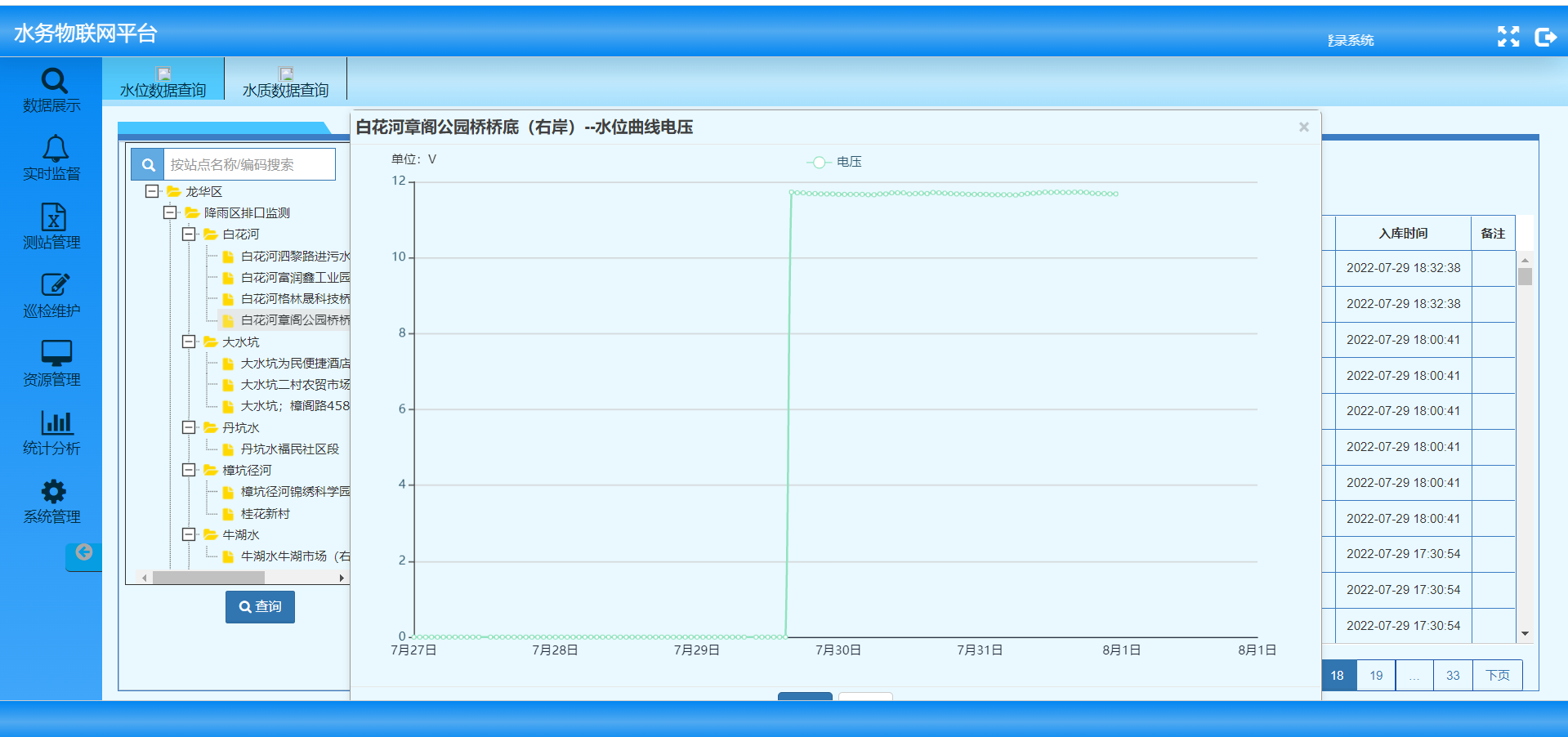This screenshot has height=737, width=1568.
Task: Go to page 33
Action: pos(1453,675)
